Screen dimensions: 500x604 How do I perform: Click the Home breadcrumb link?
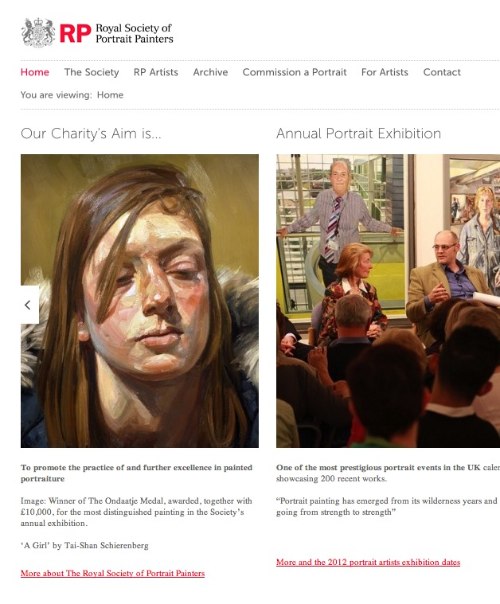(110, 95)
